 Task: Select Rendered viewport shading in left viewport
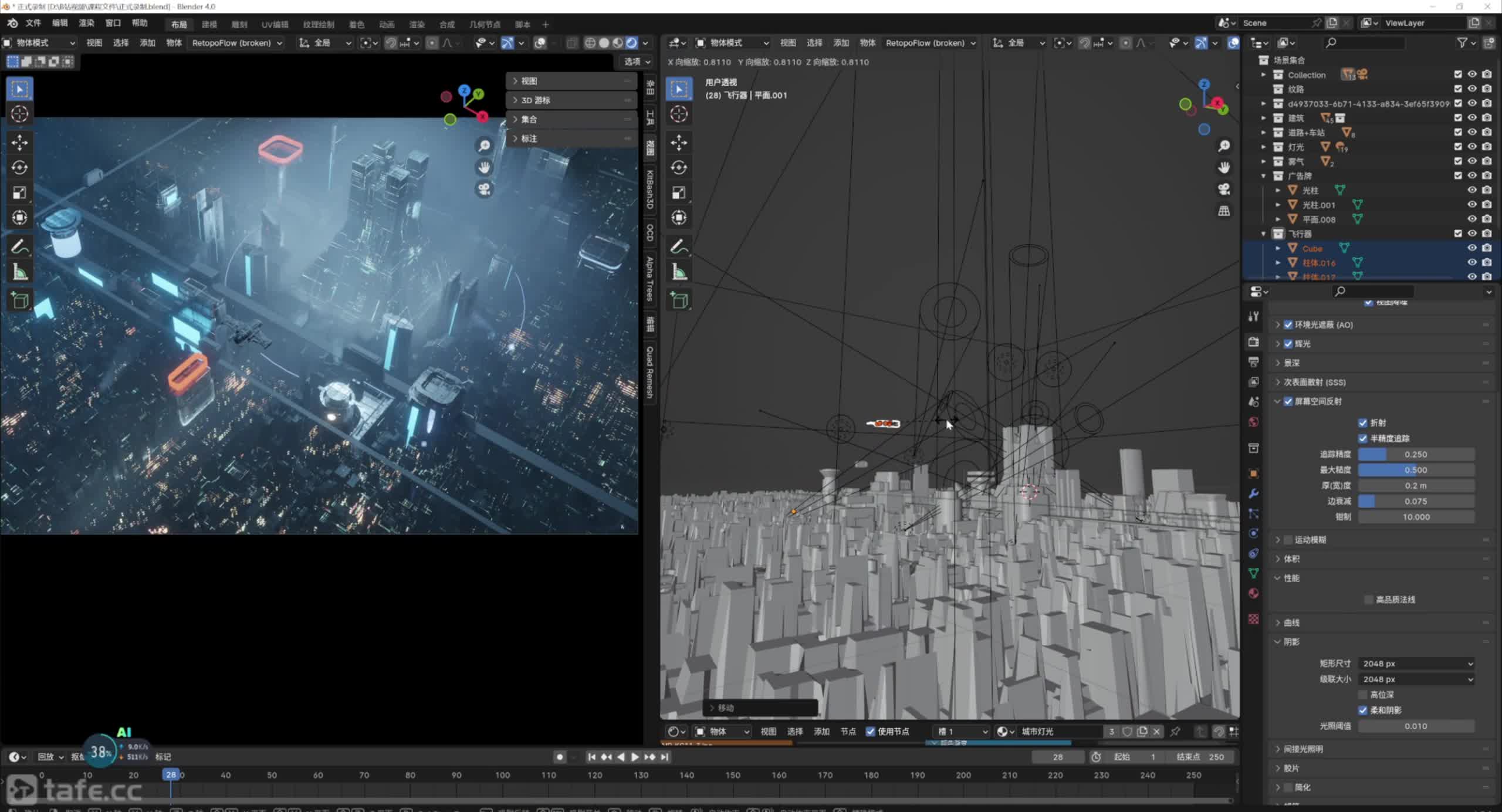[x=631, y=43]
